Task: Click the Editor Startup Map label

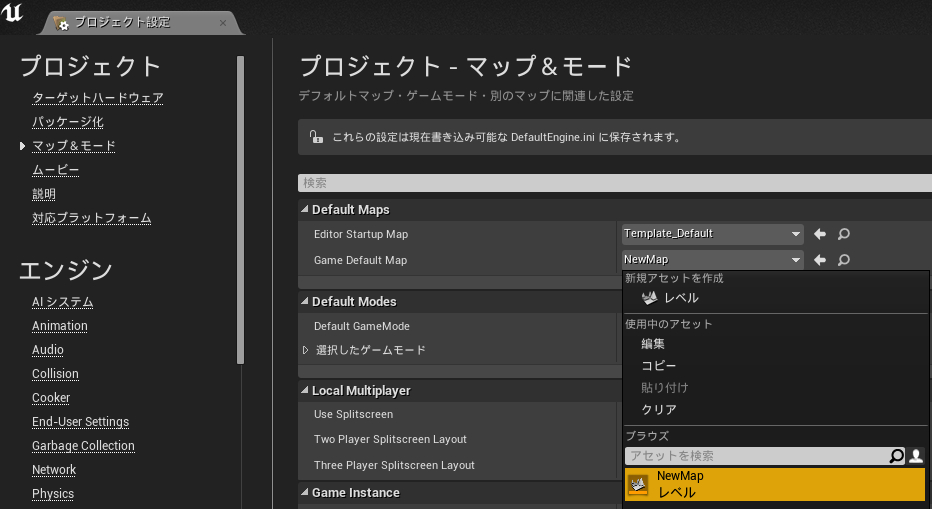Action: pyautogui.click(x=361, y=234)
